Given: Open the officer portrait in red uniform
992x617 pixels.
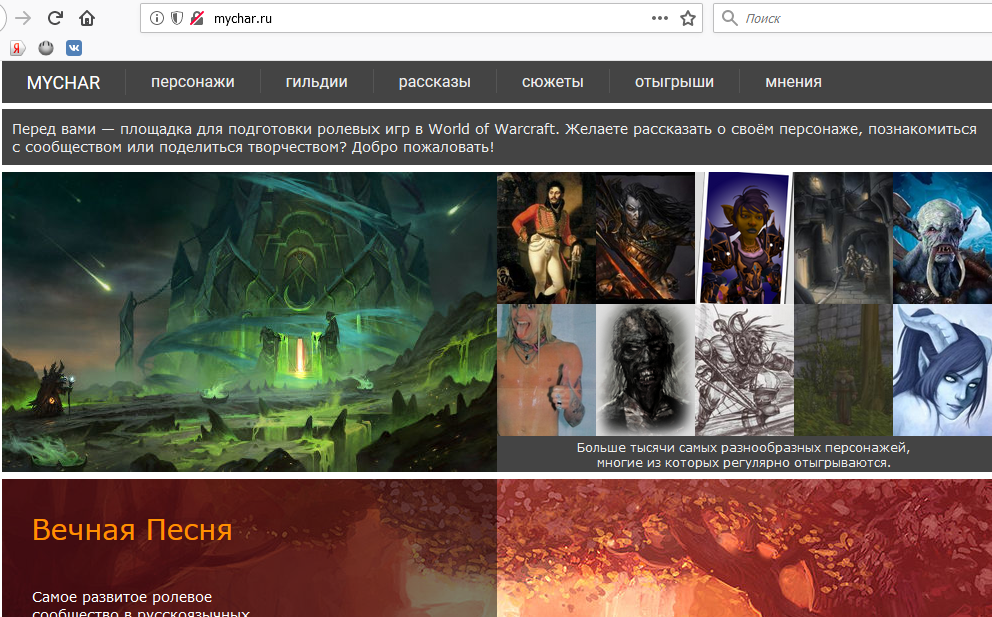Looking at the screenshot, I should (546, 238).
